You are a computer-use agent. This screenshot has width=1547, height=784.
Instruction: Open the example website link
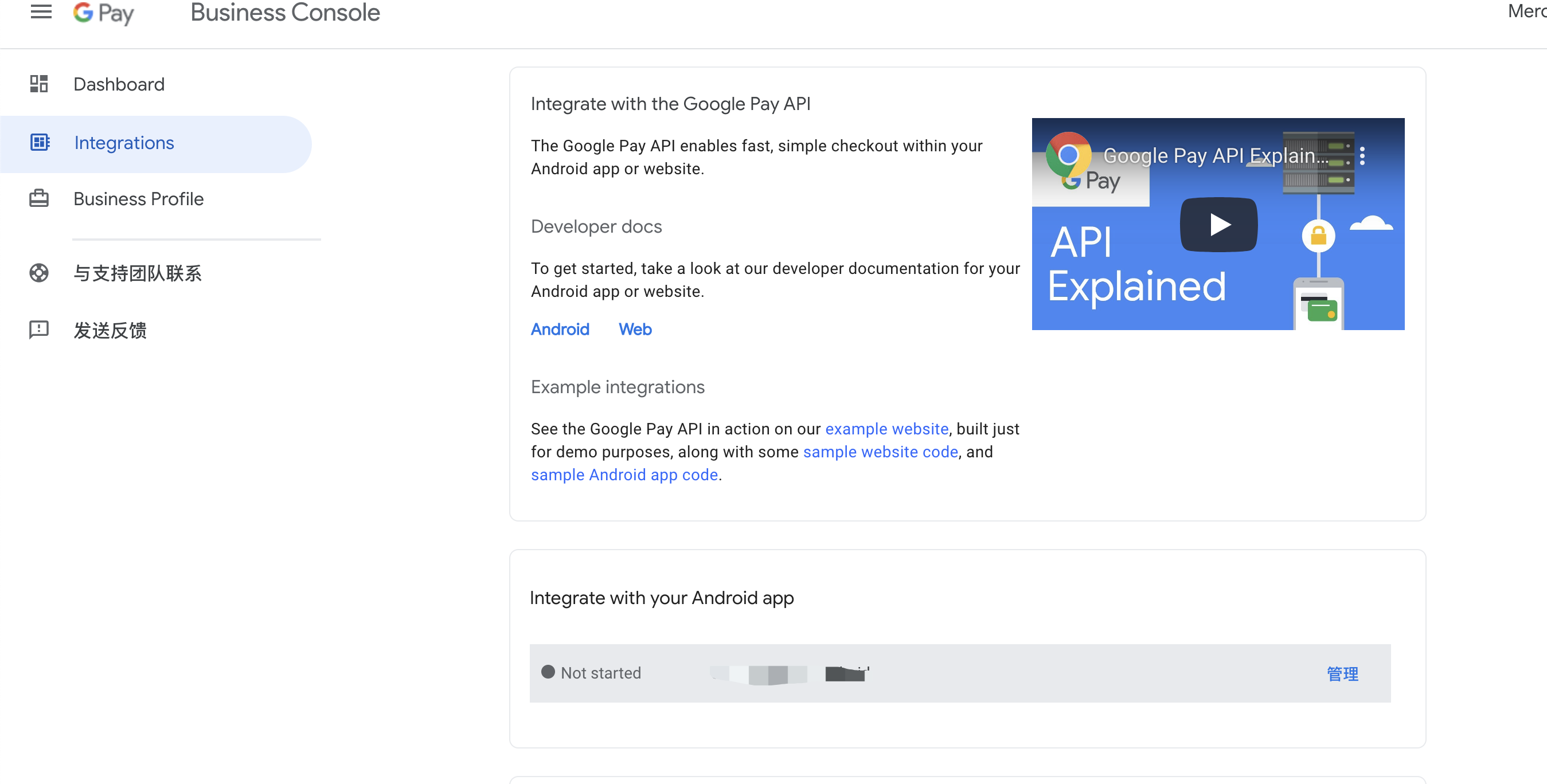point(886,429)
